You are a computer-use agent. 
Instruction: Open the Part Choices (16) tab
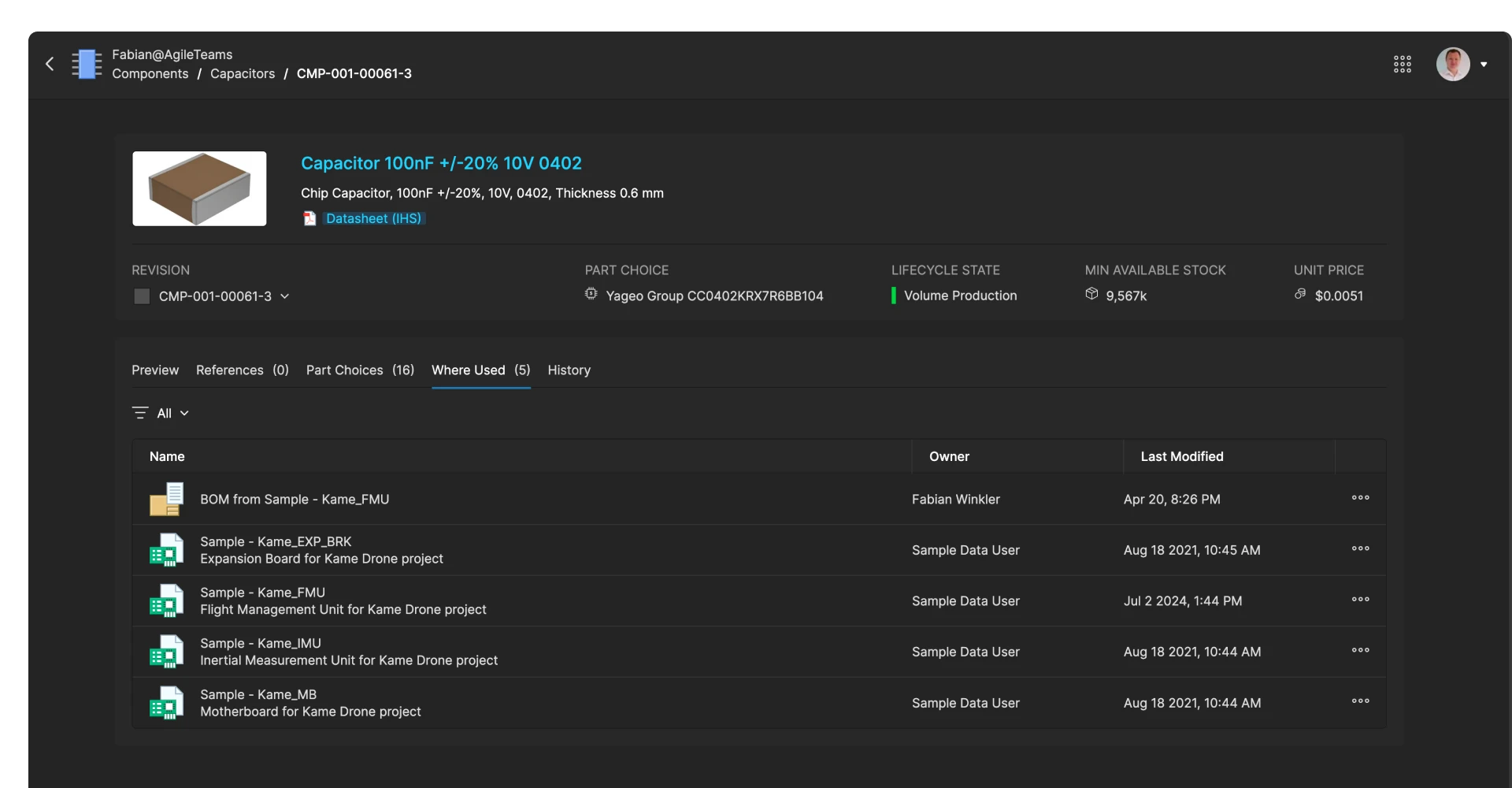pyautogui.click(x=360, y=370)
